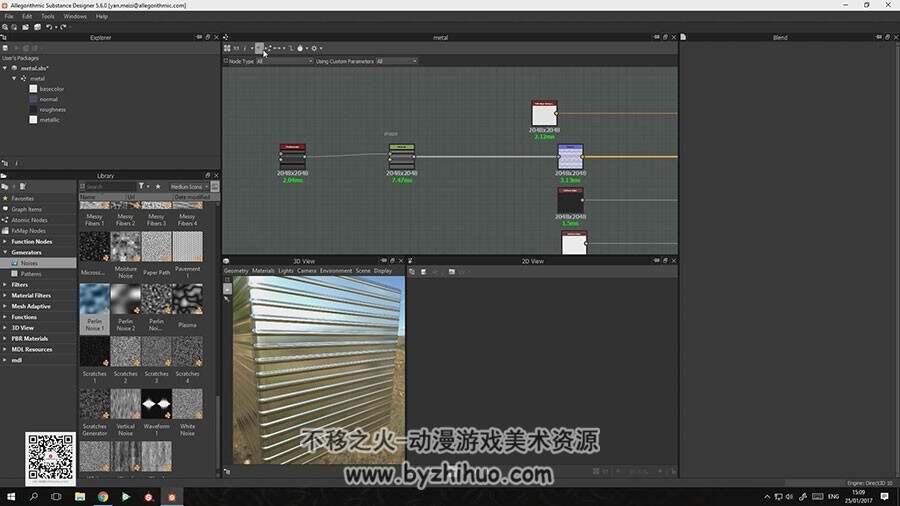Select the Perlin Noise 2 thumbnail
Viewport: 900px width, 506px height.
(x=126, y=299)
